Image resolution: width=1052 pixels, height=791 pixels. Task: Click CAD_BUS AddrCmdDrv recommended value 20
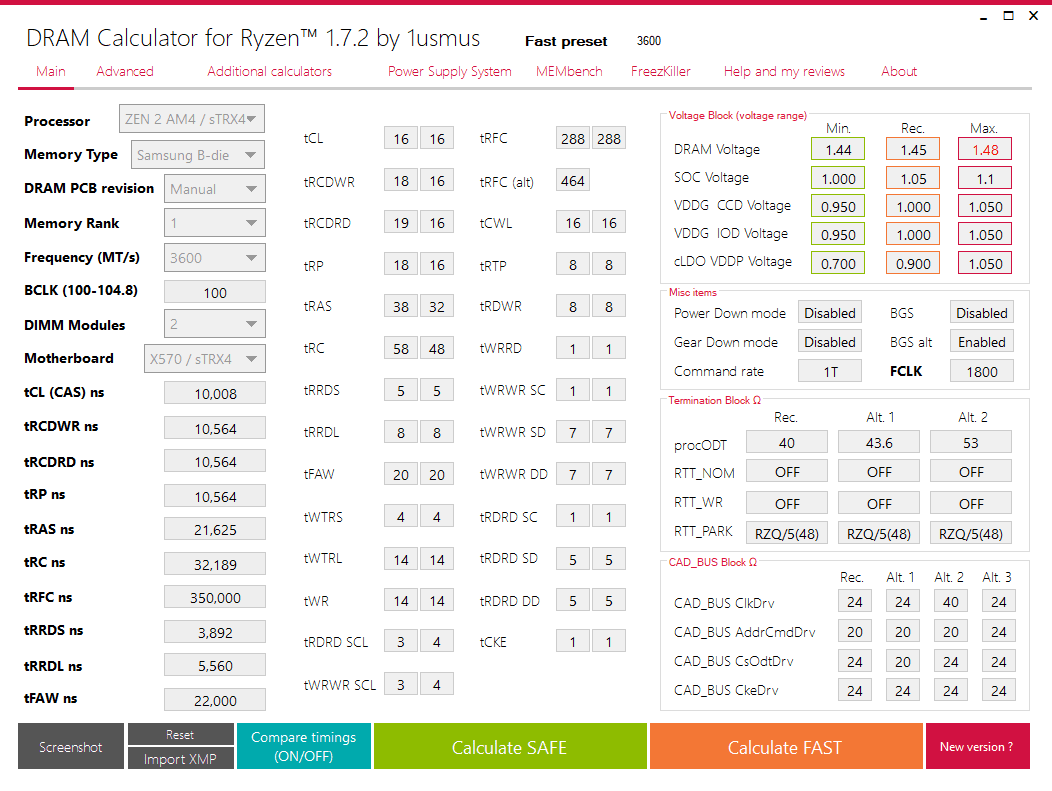855,631
